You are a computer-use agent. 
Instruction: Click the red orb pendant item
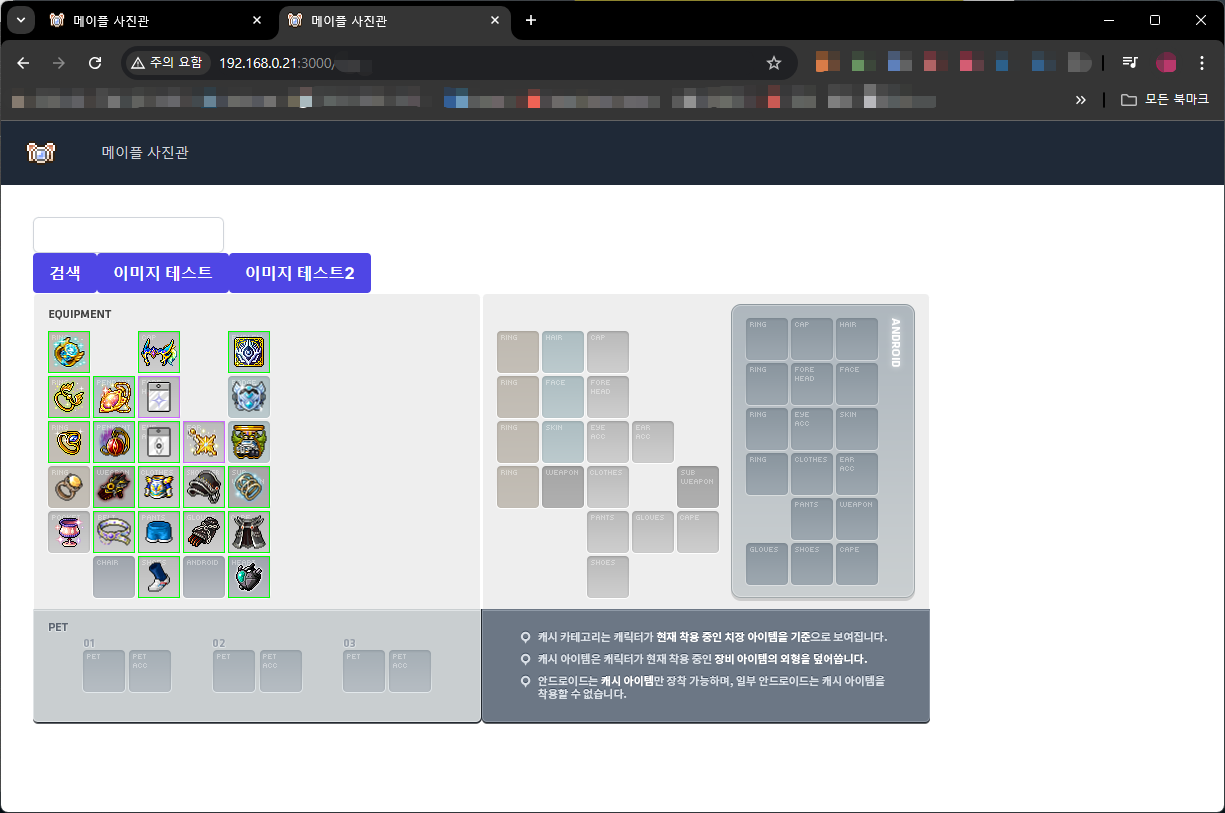pyautogui.click(x=114, y=442)
